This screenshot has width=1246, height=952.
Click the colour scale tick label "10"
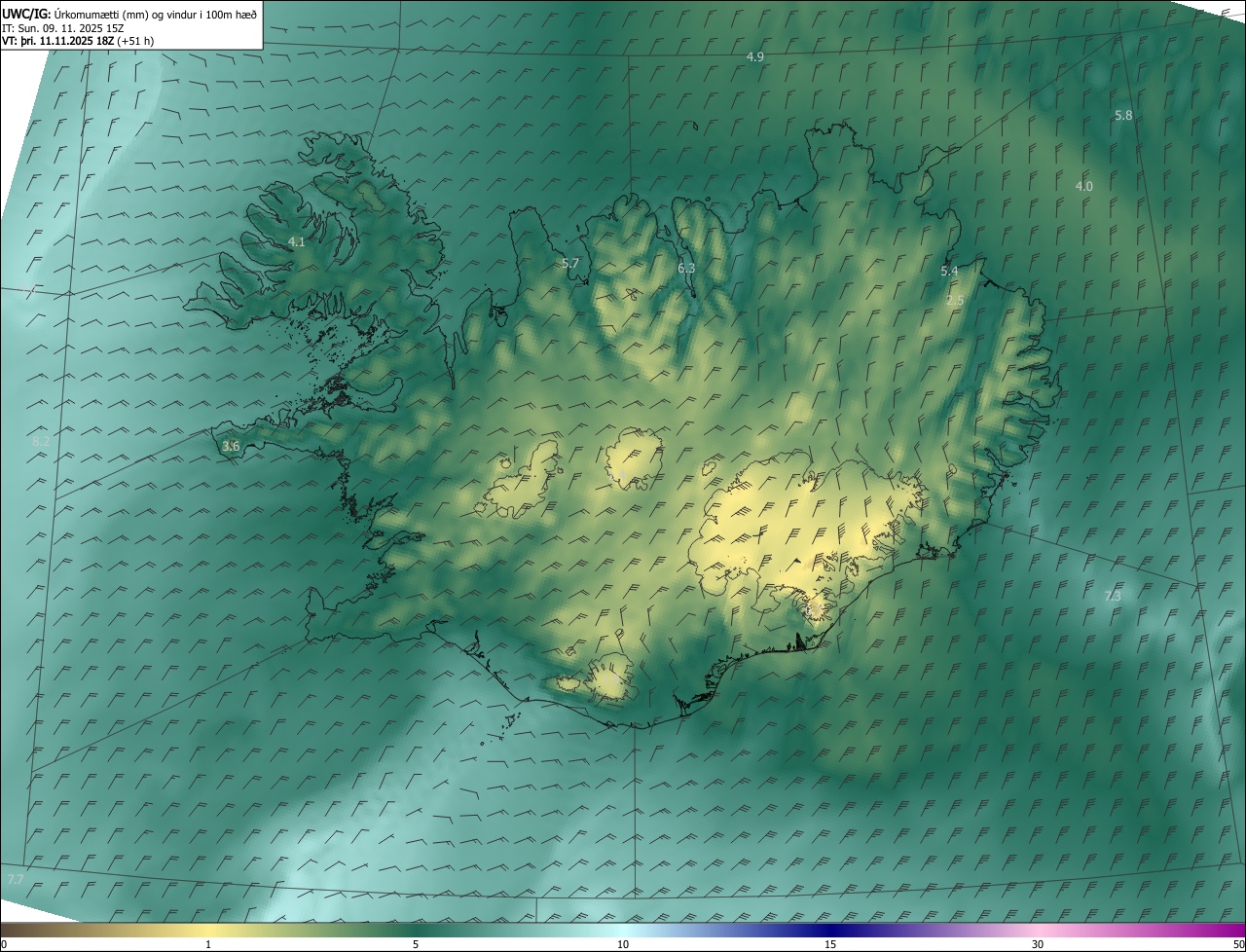623,945
